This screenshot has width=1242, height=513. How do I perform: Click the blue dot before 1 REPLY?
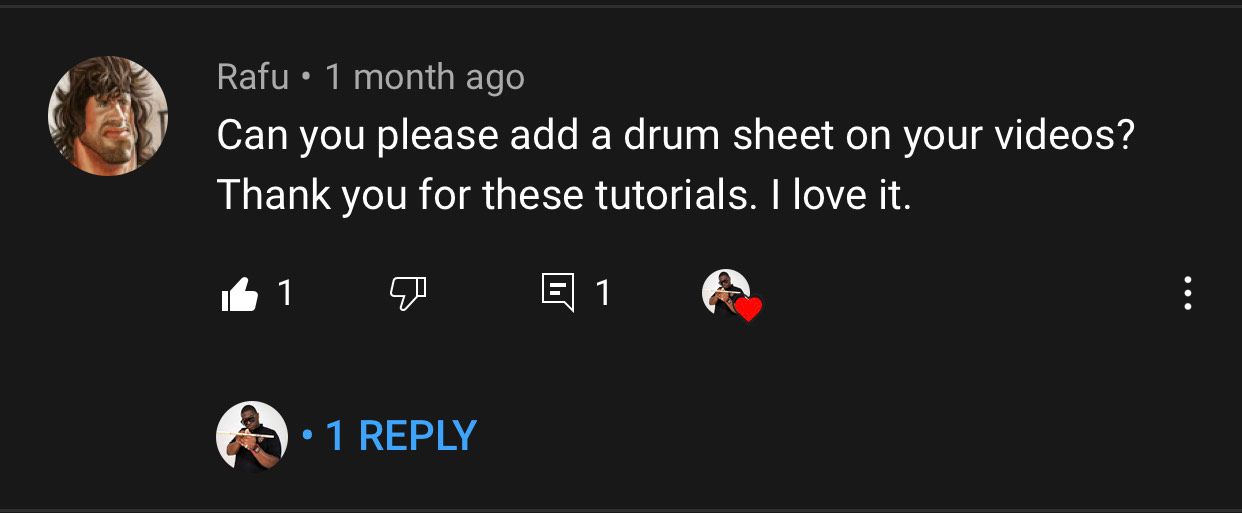click(308, 436)
